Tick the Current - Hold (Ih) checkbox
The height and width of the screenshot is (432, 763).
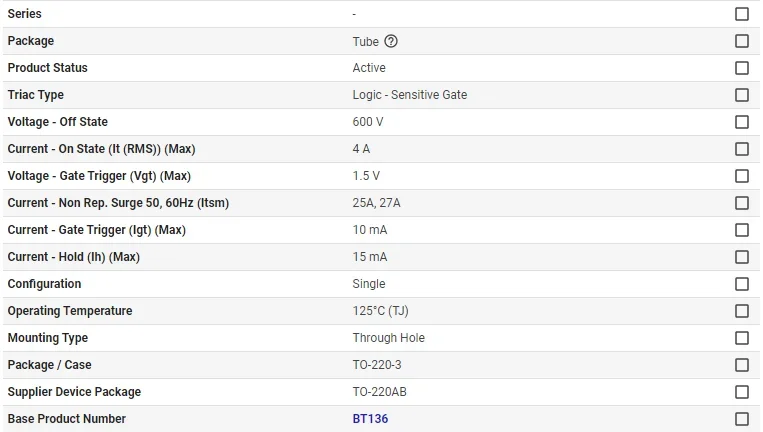pos(742,257)
